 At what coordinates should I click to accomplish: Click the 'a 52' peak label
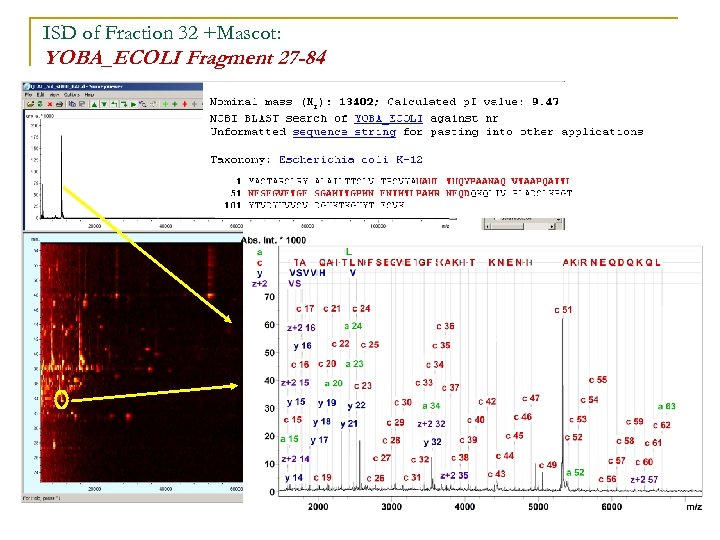point(575,472)
